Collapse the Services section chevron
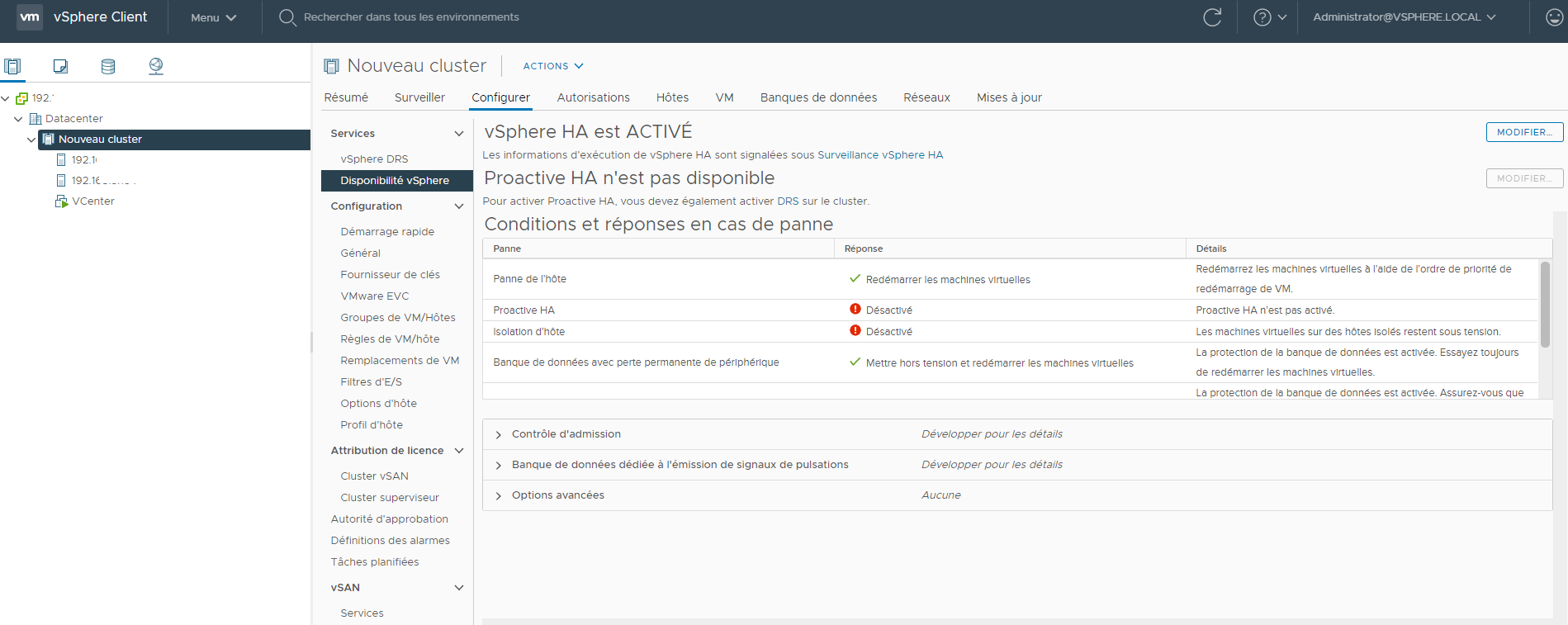 459,134
